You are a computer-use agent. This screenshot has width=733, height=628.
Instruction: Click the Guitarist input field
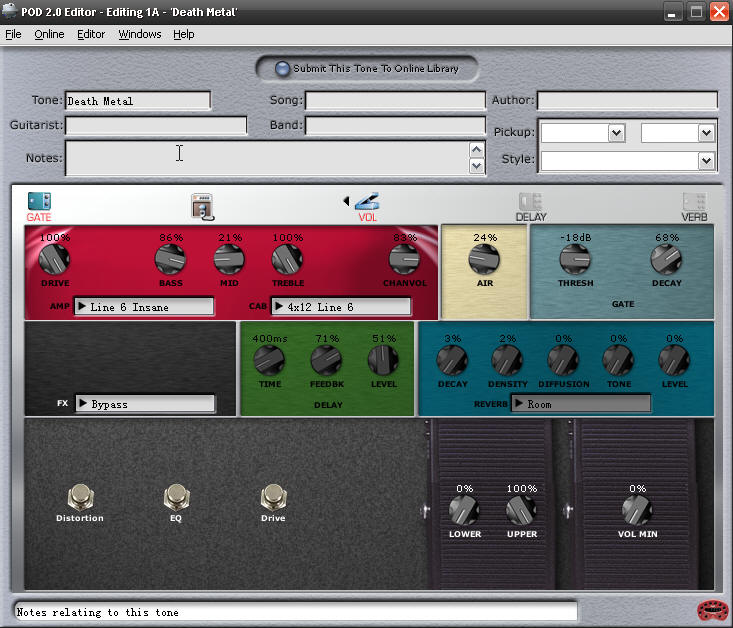156,125
